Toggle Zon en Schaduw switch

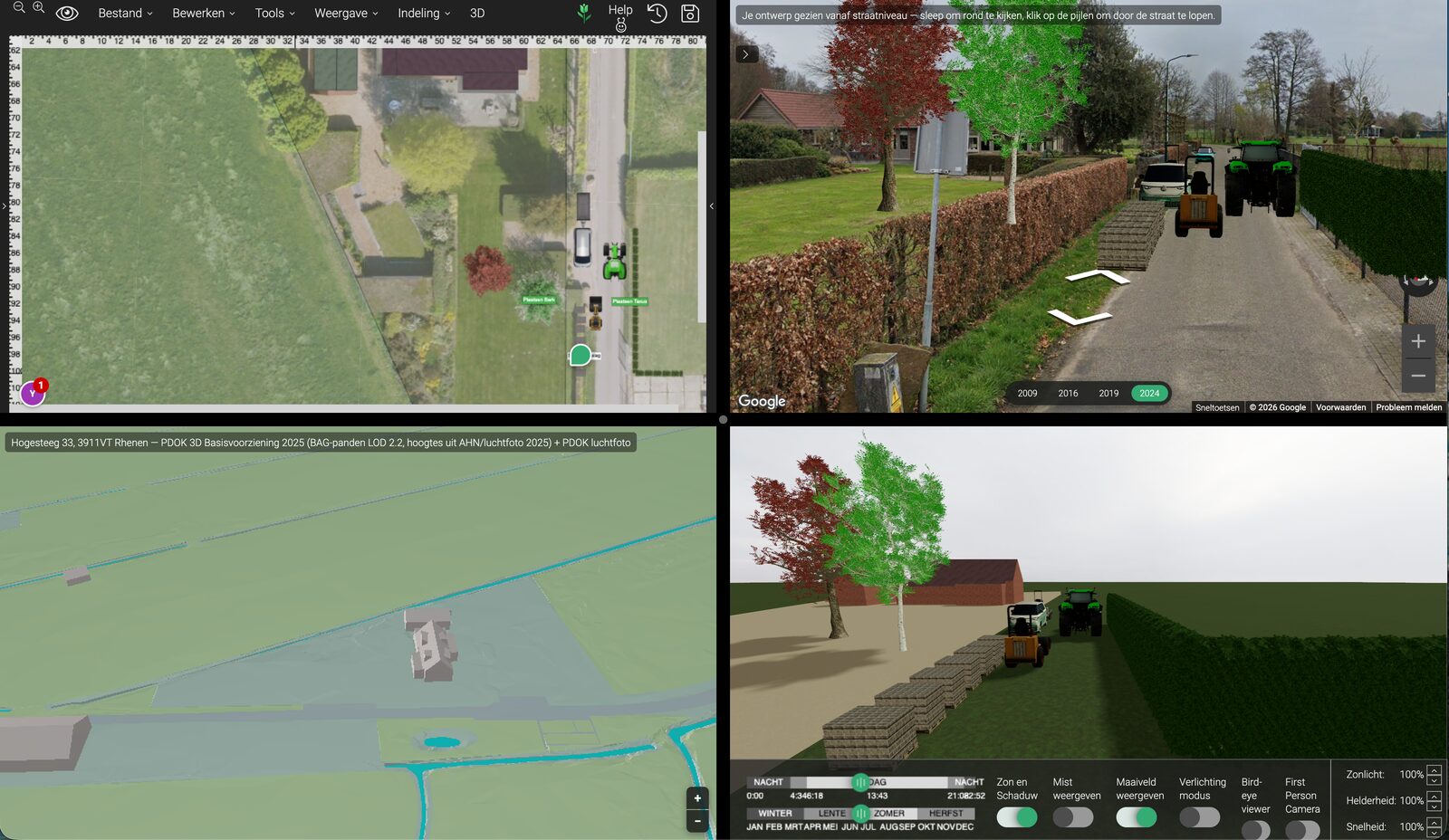click(1016, 817)
